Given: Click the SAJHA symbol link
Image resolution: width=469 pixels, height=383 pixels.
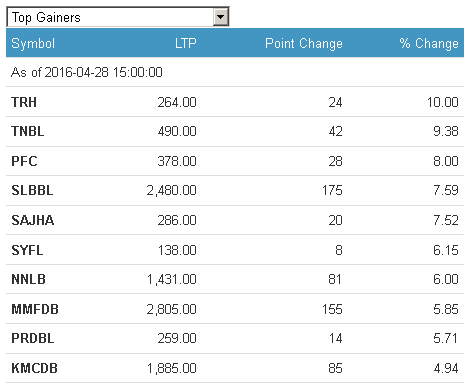Looking at the screenshot, I should tap(33, 220).
